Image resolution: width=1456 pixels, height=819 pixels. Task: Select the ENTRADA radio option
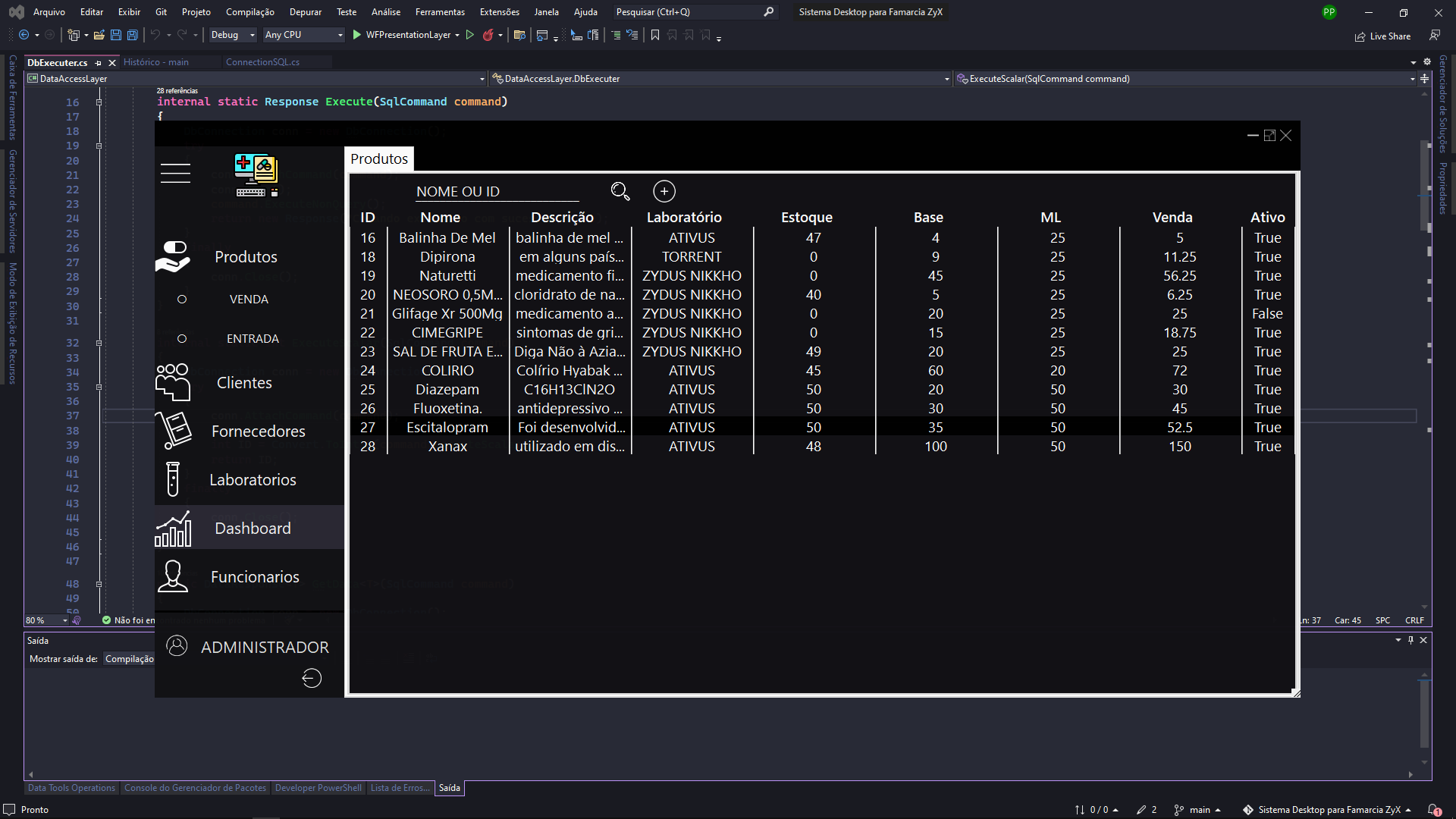182,339
